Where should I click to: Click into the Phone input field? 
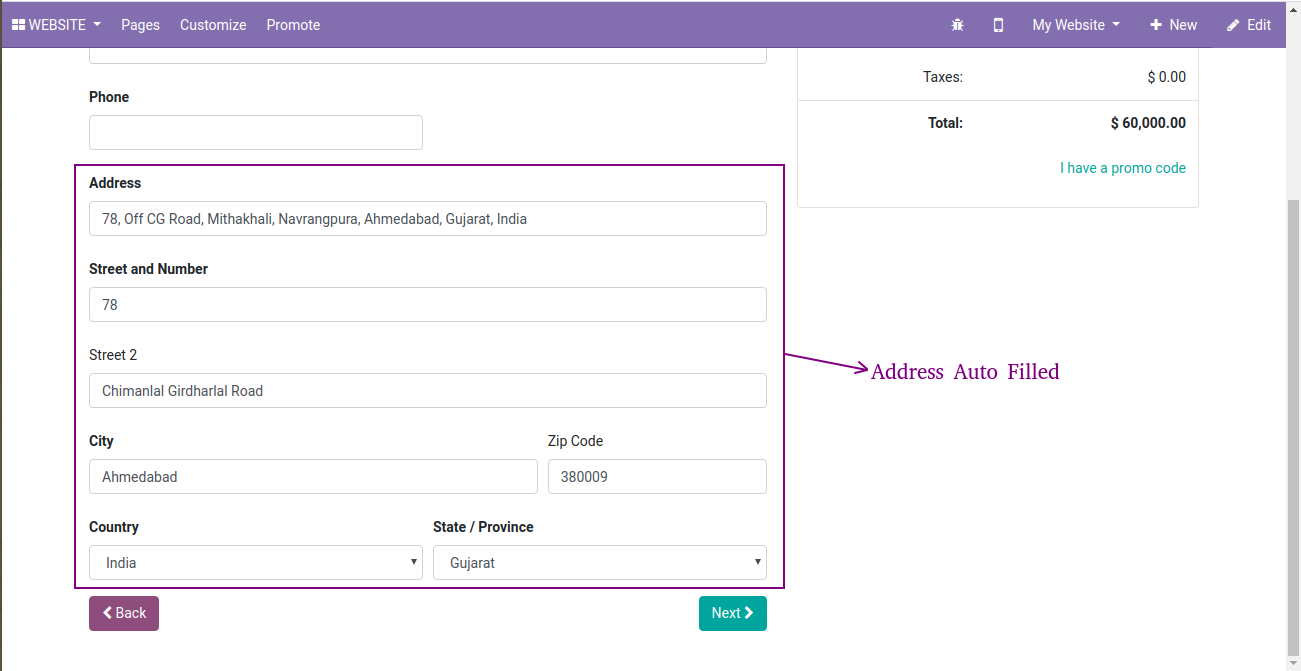coord(256,133)
